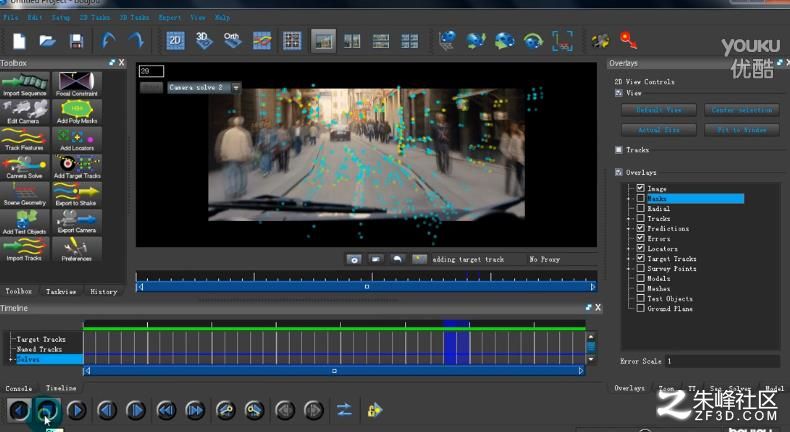The height and width of the screenshot is (432, 790).
Task: Open the Export menu
Action: tap(170, 18)
